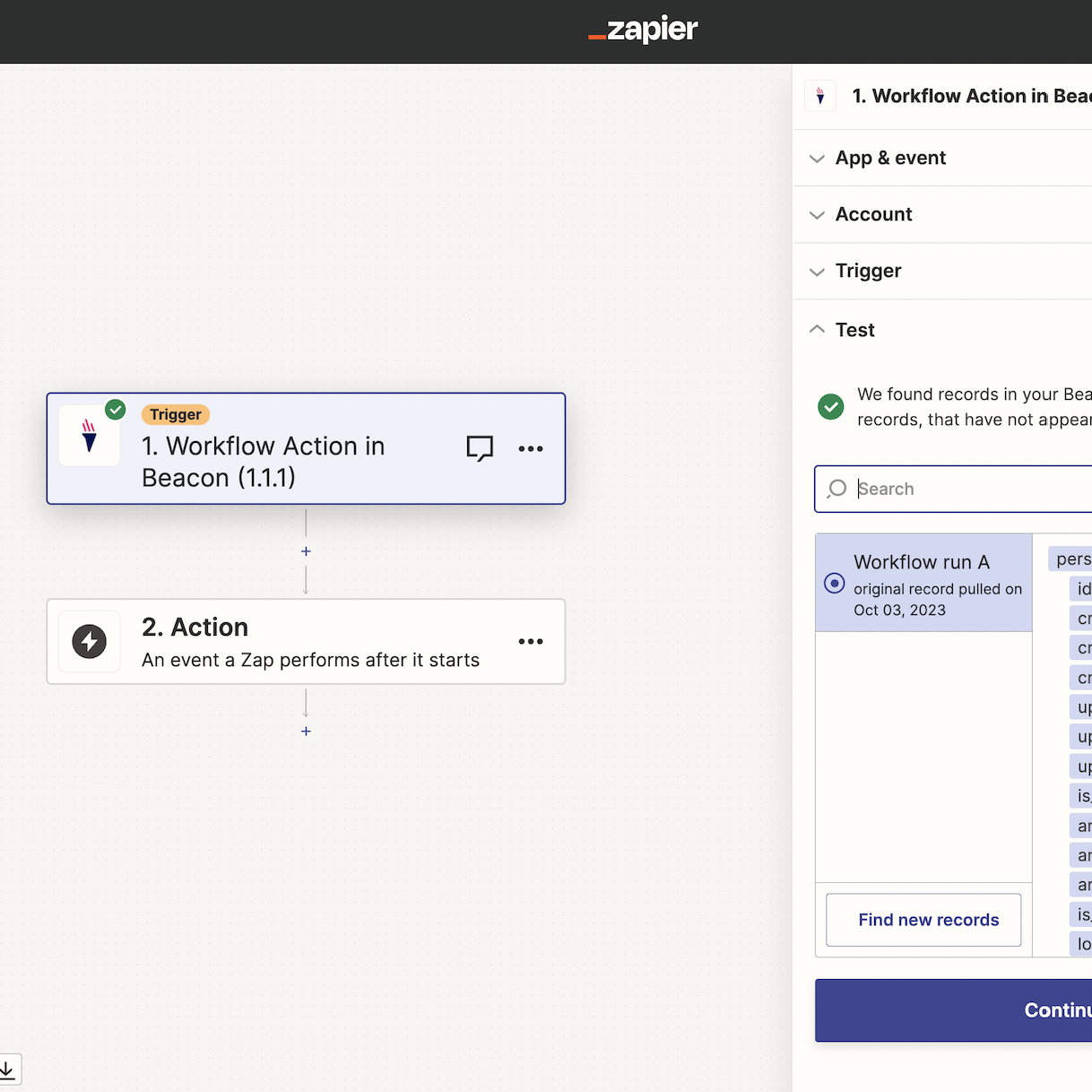Image resolution: width=1092 pixels, height=1092 pixels.
Task: Open comment icon on trigger step
Action: [481, 448]
